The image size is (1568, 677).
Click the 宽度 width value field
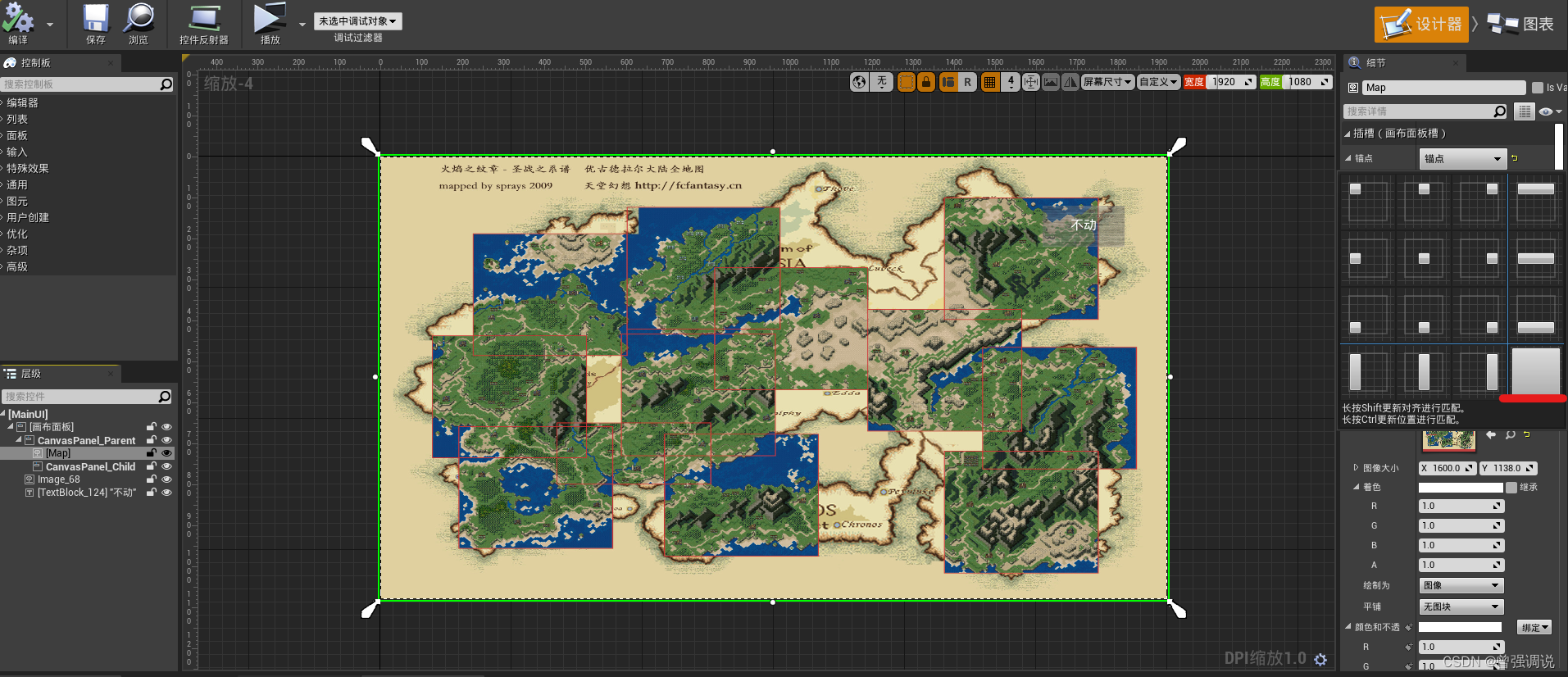point(1231,82)
